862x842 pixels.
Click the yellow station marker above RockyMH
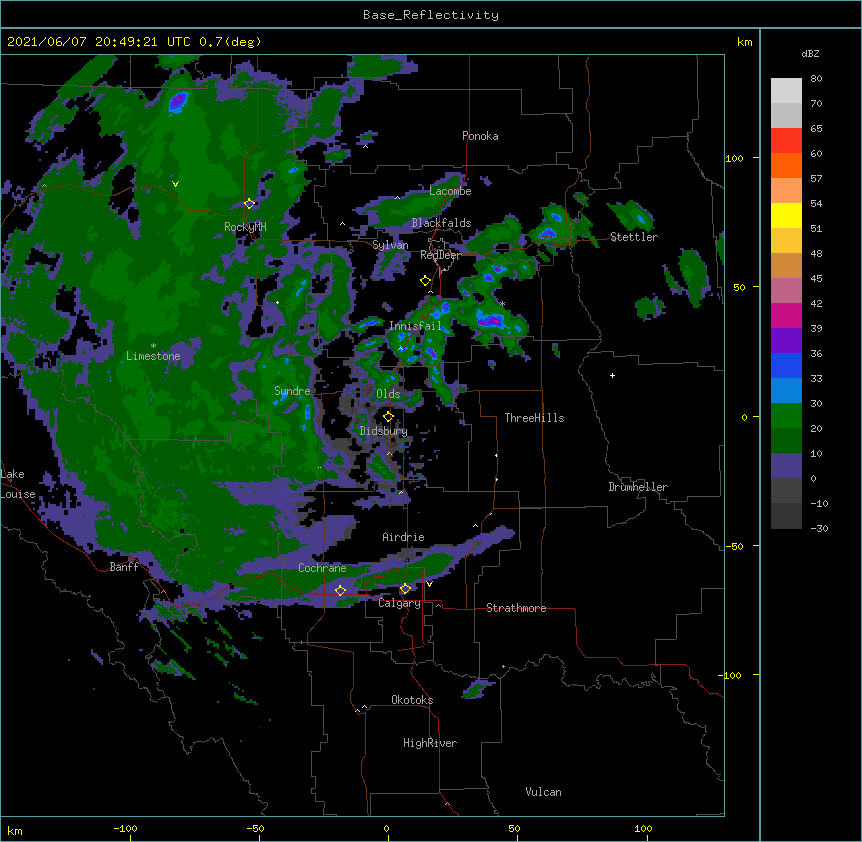(x=249, y=203)
